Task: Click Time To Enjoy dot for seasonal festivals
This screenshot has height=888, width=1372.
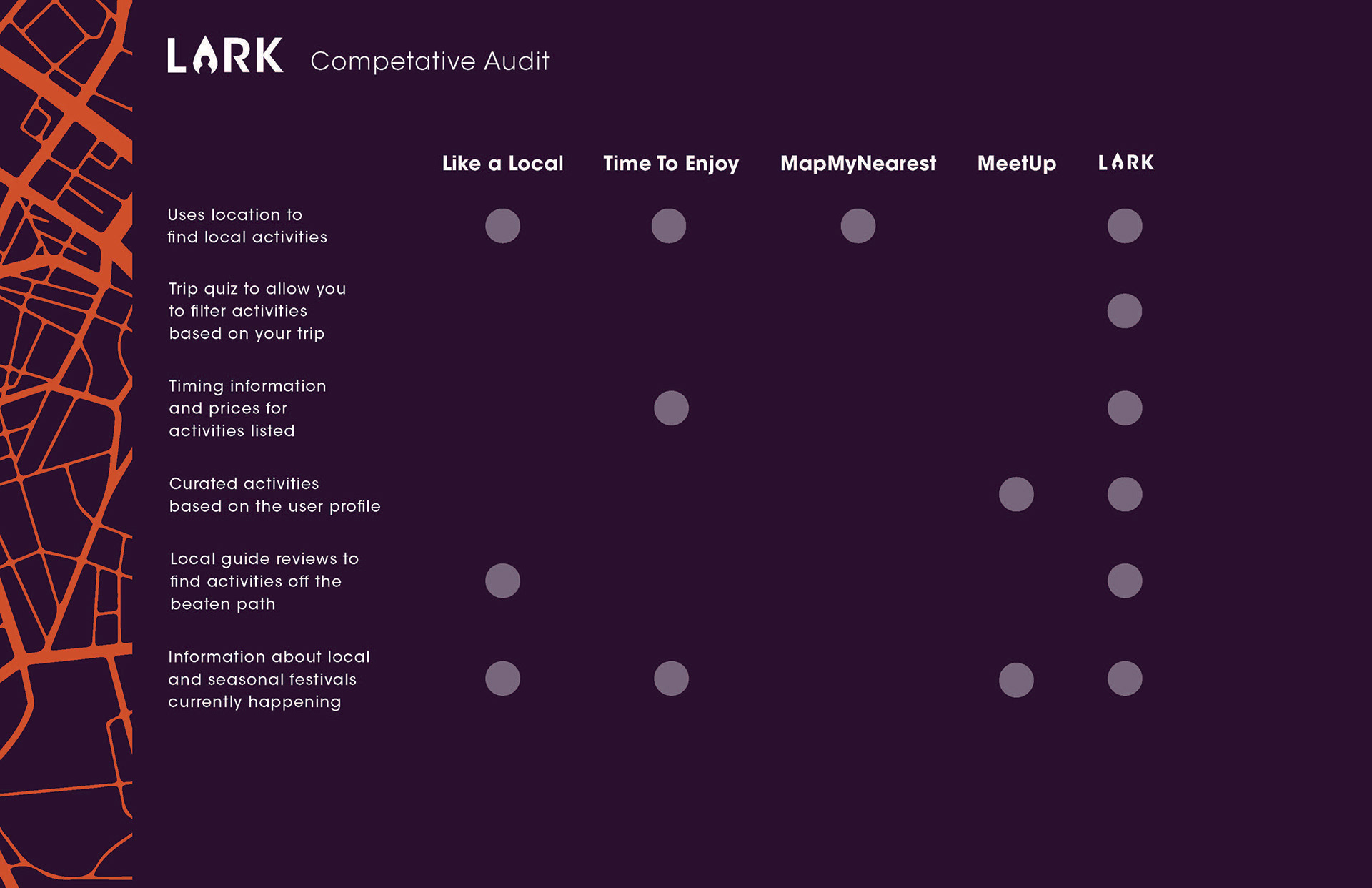Action: pos(671,679)
